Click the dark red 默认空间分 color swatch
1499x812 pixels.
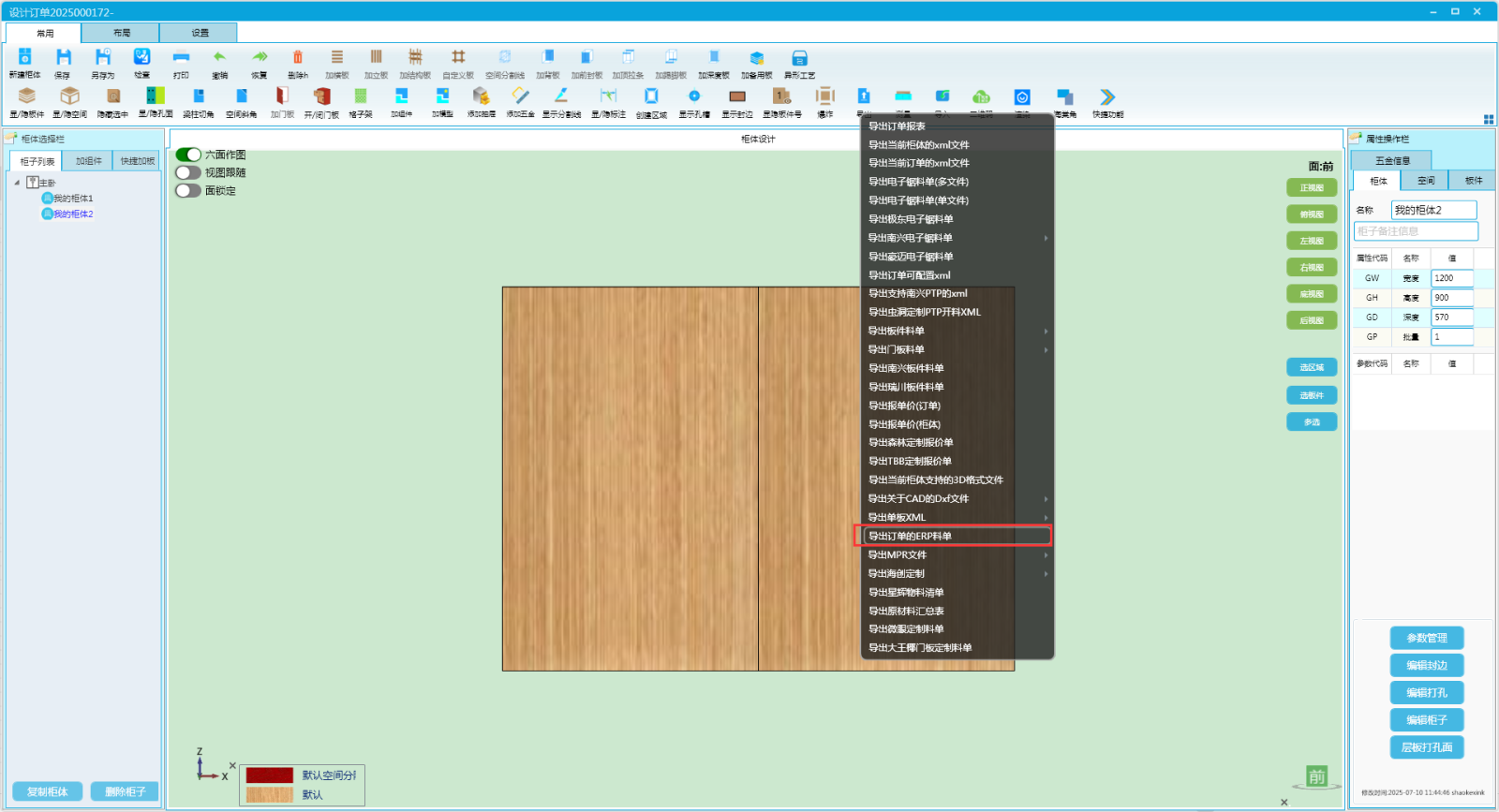pyautogui.click(x=270, y=775)
